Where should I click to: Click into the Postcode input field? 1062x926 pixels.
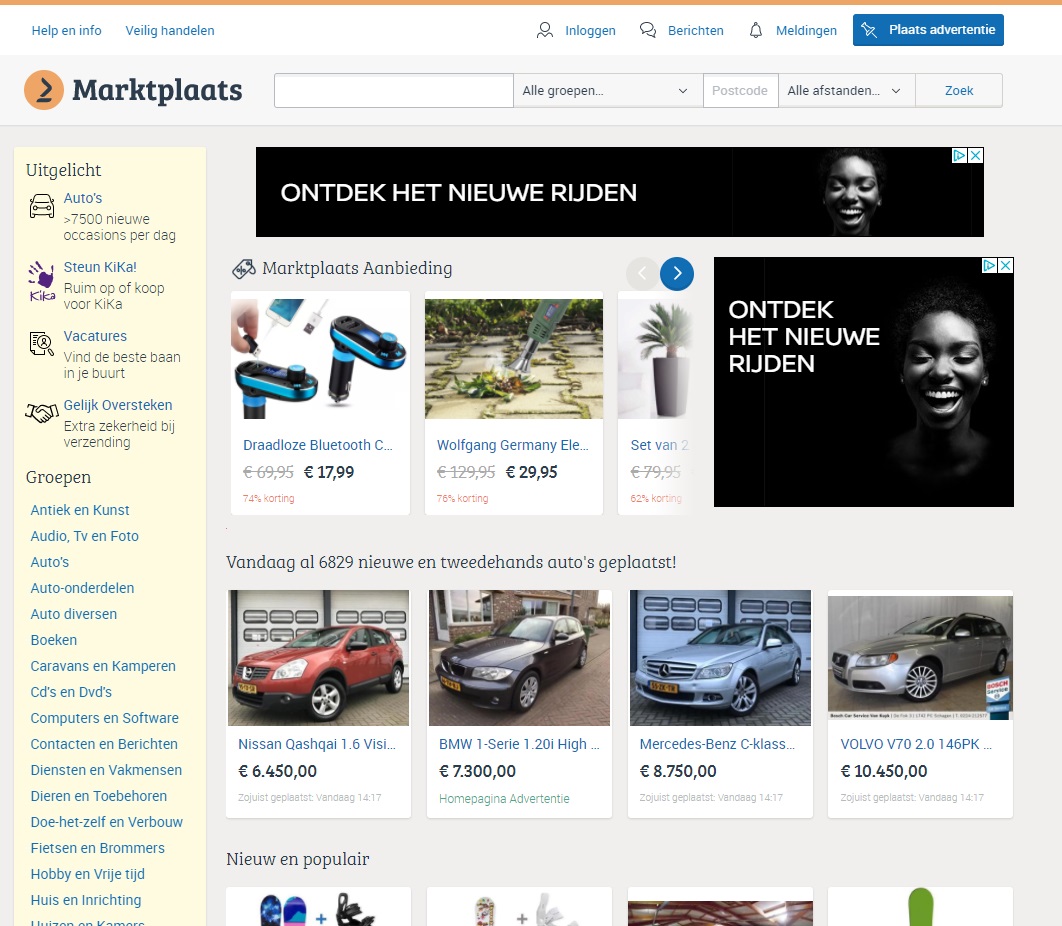click(x=740, y=90)
